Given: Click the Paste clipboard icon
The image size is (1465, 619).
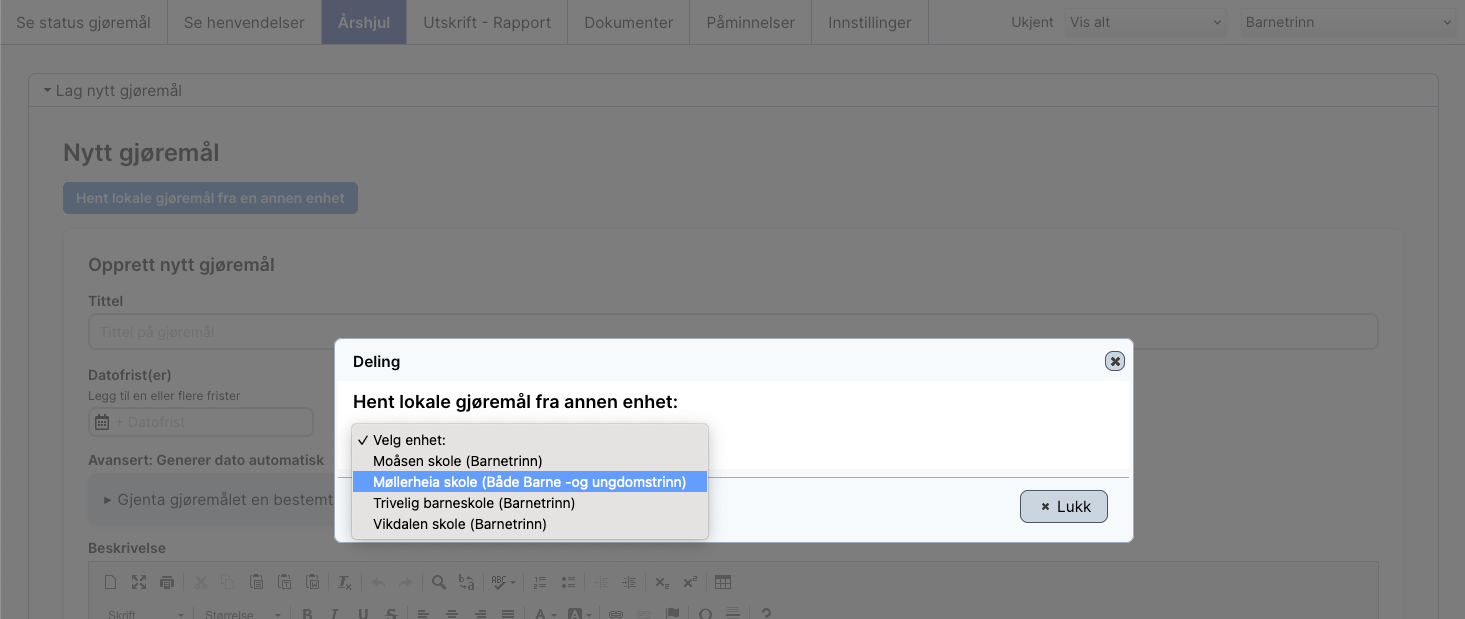Looking at the screenshot, I should coord(256,582).
